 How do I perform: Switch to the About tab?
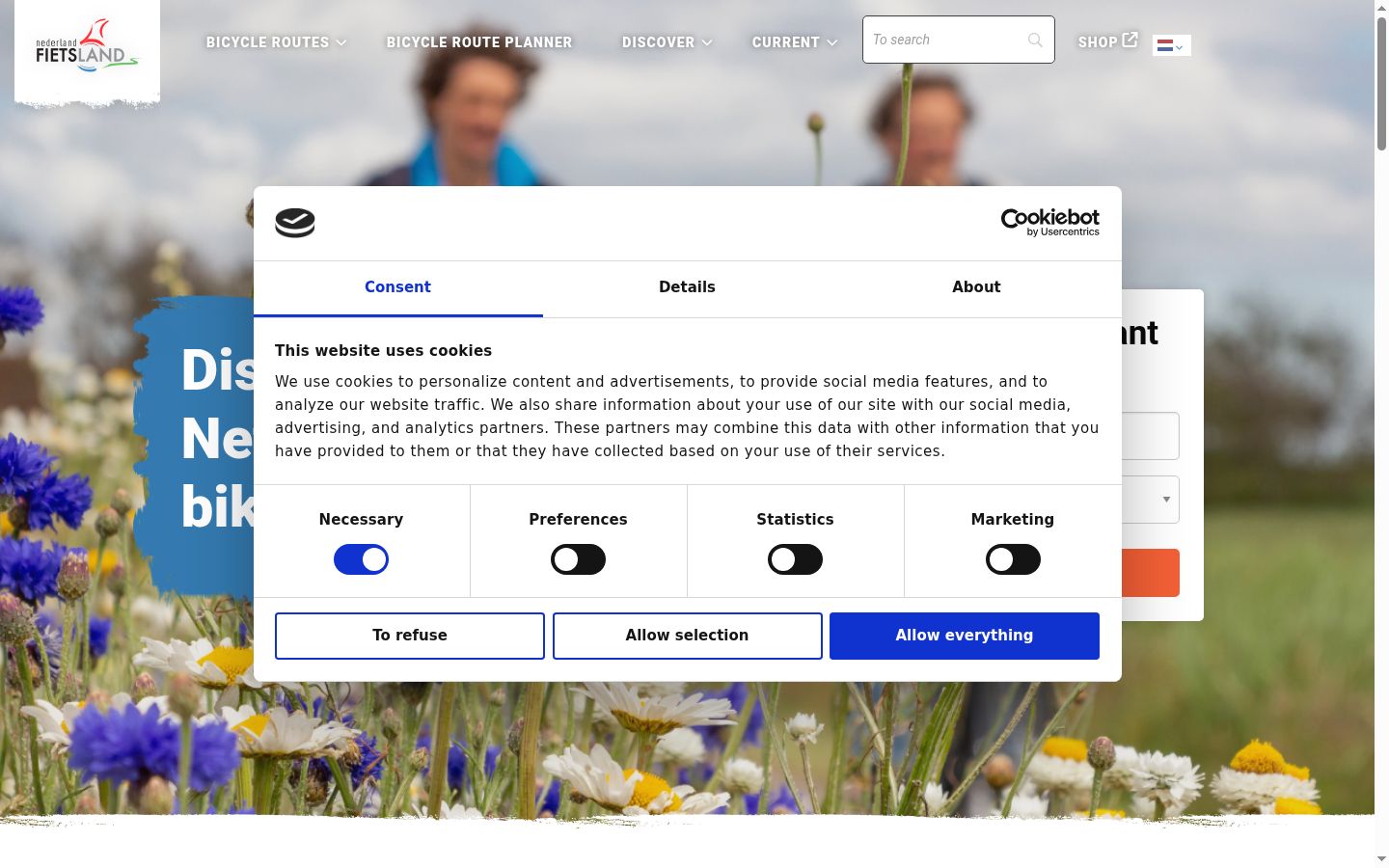coord(976,287)
